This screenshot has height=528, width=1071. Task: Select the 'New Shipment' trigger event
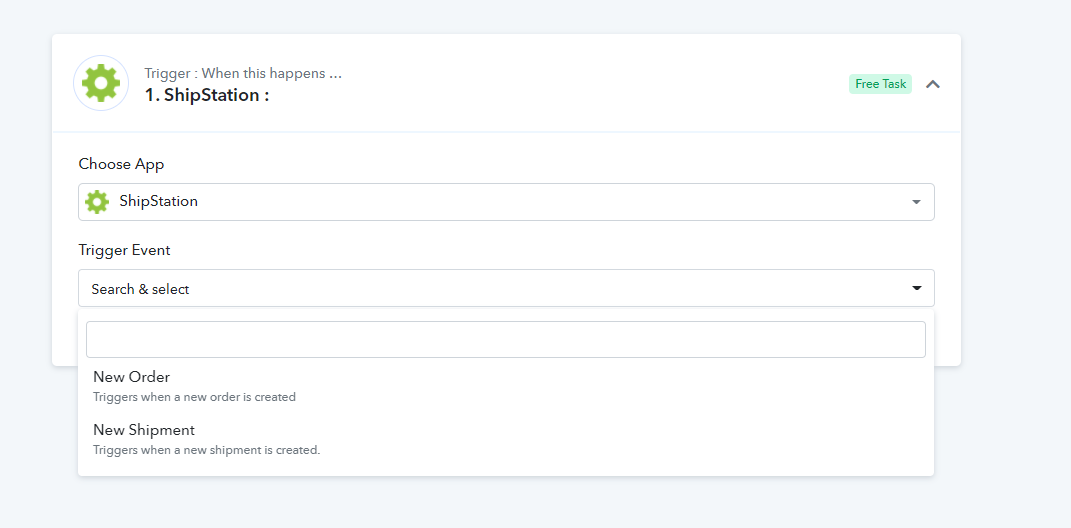point(505,440)
